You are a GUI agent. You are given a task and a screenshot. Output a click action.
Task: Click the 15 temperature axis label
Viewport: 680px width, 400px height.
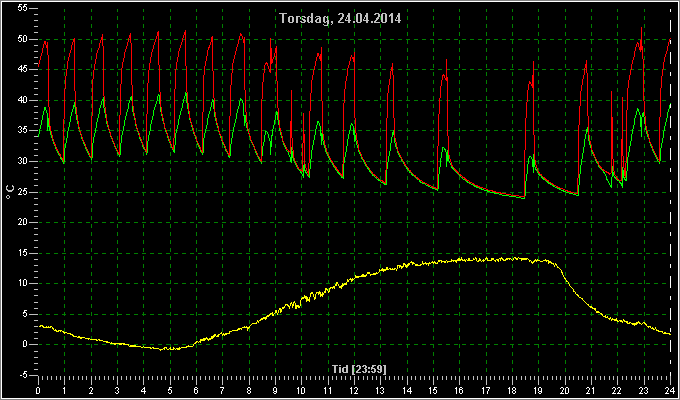click(23, 253)
